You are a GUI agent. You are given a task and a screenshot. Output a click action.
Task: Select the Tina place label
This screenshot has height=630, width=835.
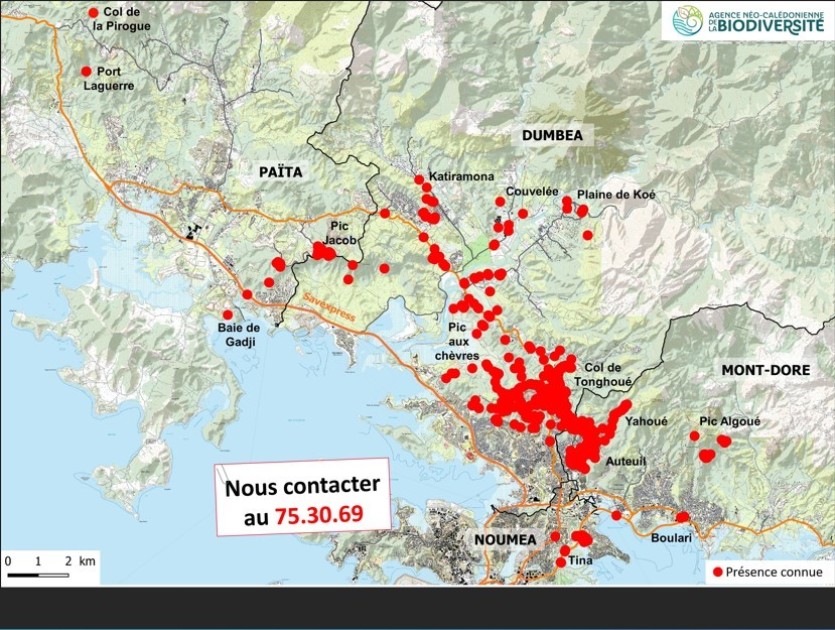pos(580,561)
